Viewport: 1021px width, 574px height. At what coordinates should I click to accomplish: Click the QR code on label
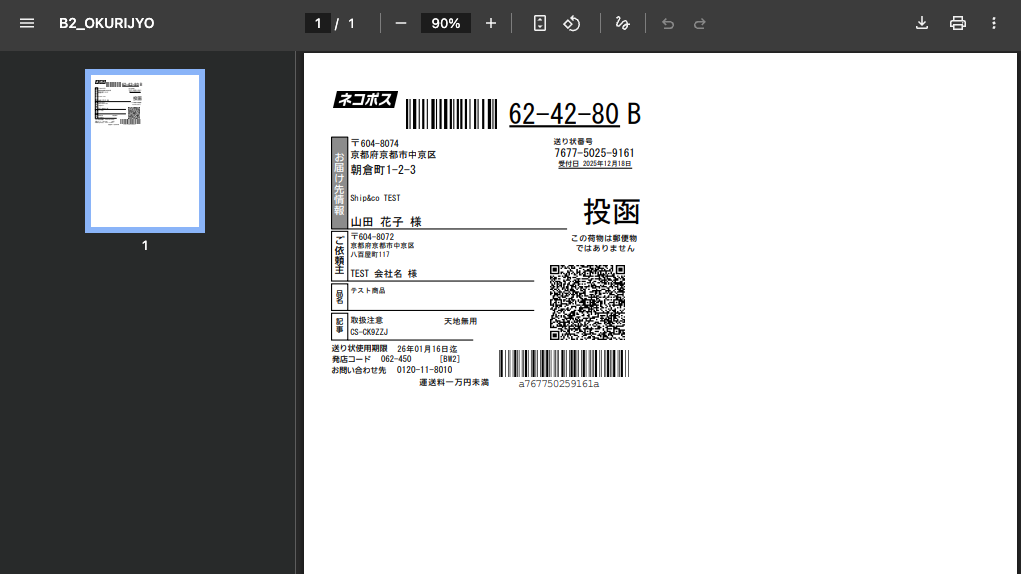pos(587,303)
